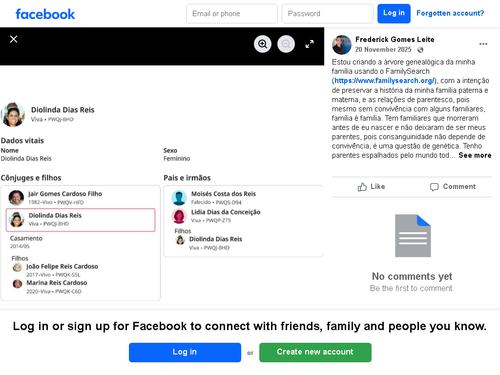The width and height of the screenshot is (500, 375).
Task: Click the Facebook logo
Action: point(45,14)
